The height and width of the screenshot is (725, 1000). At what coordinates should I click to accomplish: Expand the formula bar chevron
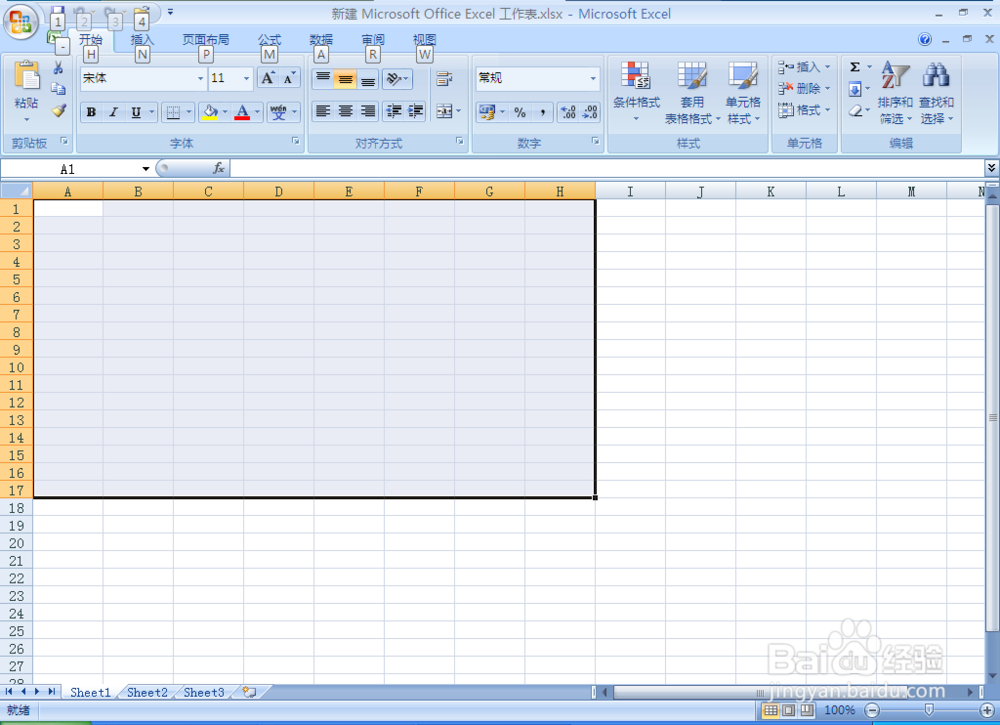(x=991, y=168)
